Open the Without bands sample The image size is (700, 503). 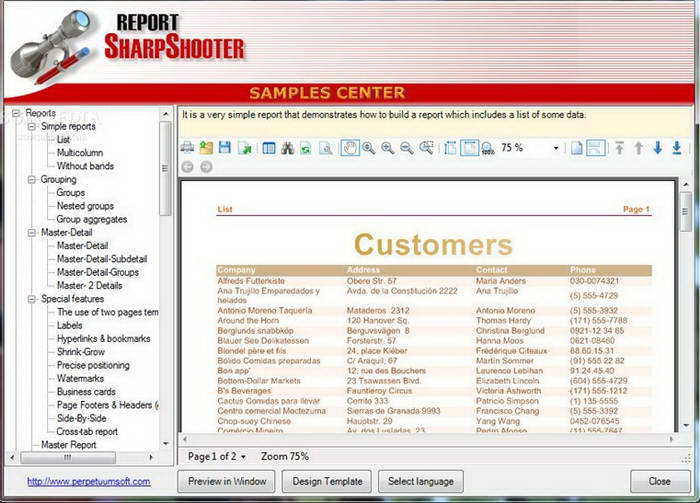85,166
